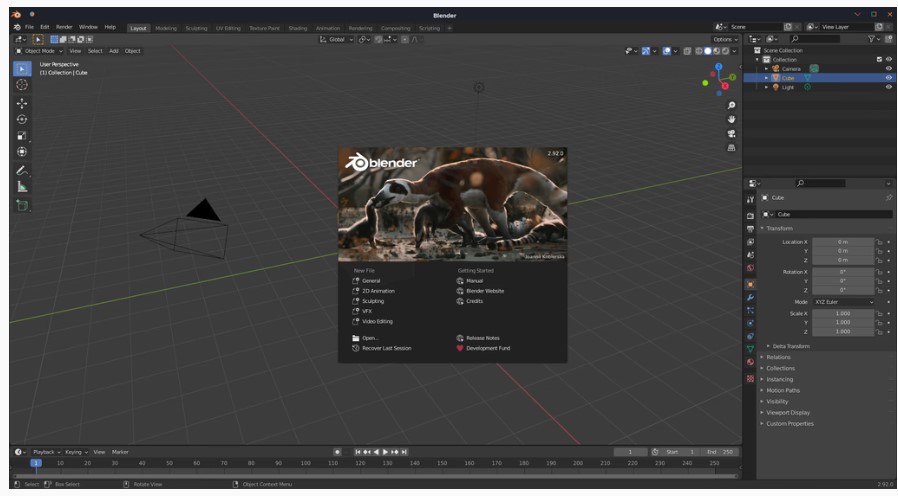
Task: Open the Physics properties tab
Action: coord(750,324)
